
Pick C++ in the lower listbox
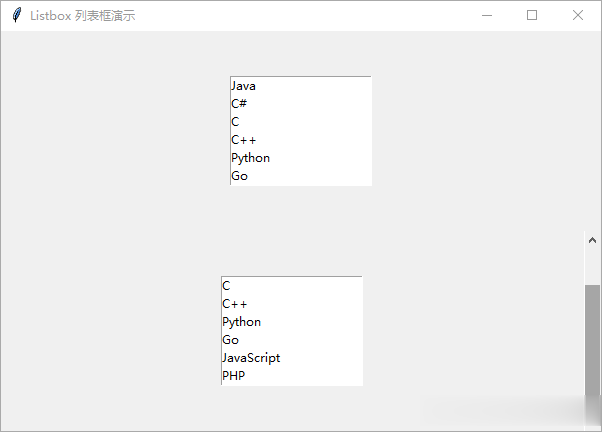tap(292, 304)
